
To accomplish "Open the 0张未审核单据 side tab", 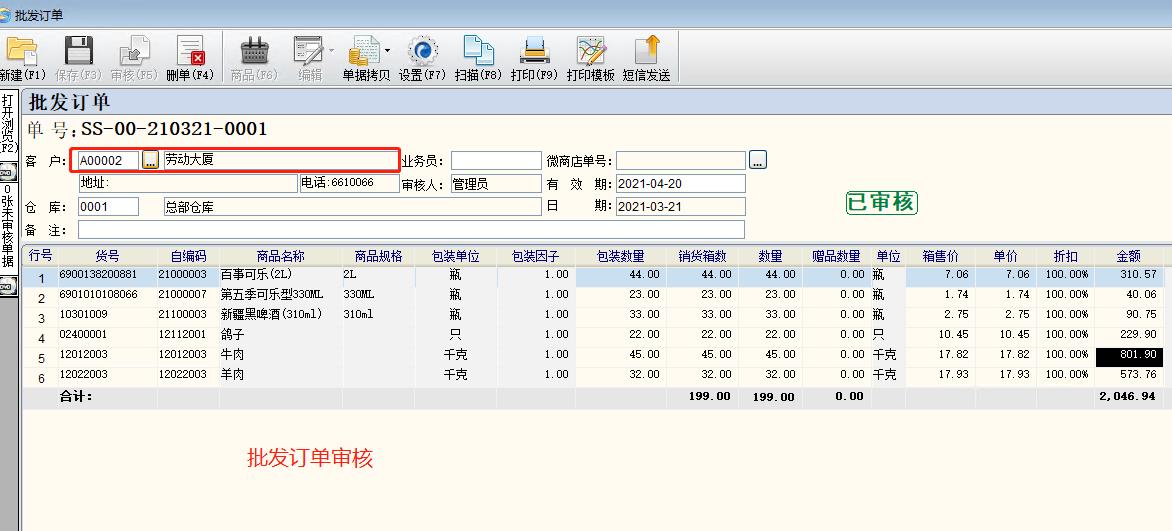I will 8,225.
